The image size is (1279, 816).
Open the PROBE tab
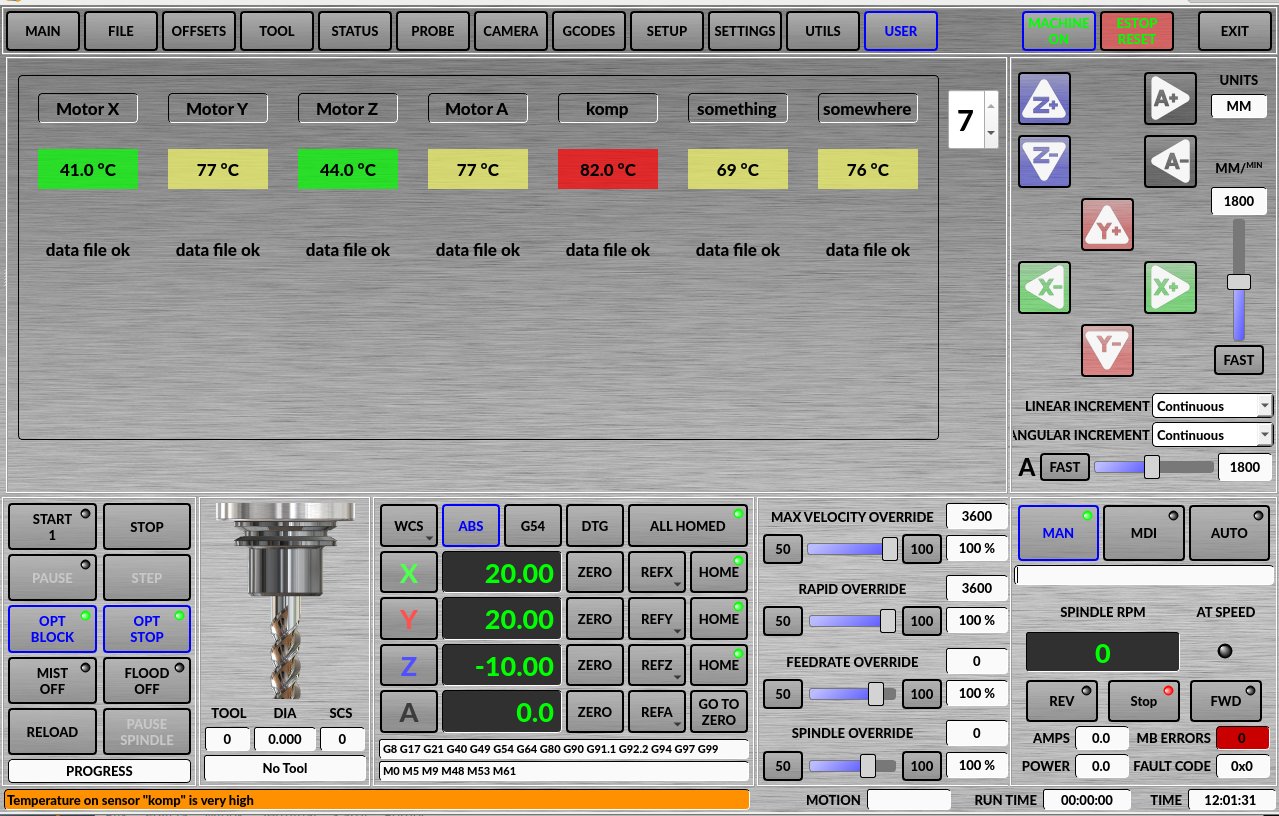pyautogui.click(x=433, y=31)
